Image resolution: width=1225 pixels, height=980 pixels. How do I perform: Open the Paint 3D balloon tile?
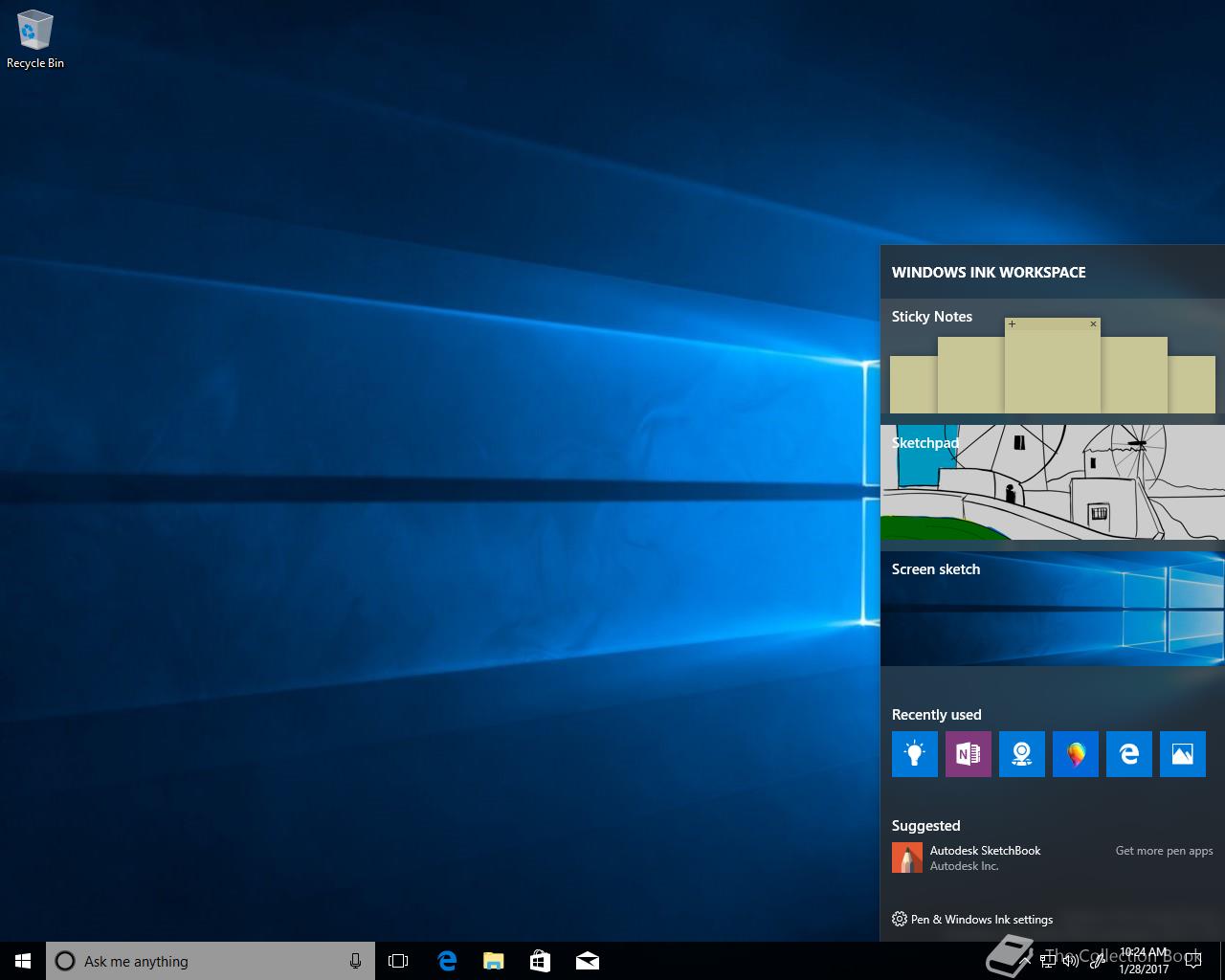pyautogui.click(x=1075, y=754)
